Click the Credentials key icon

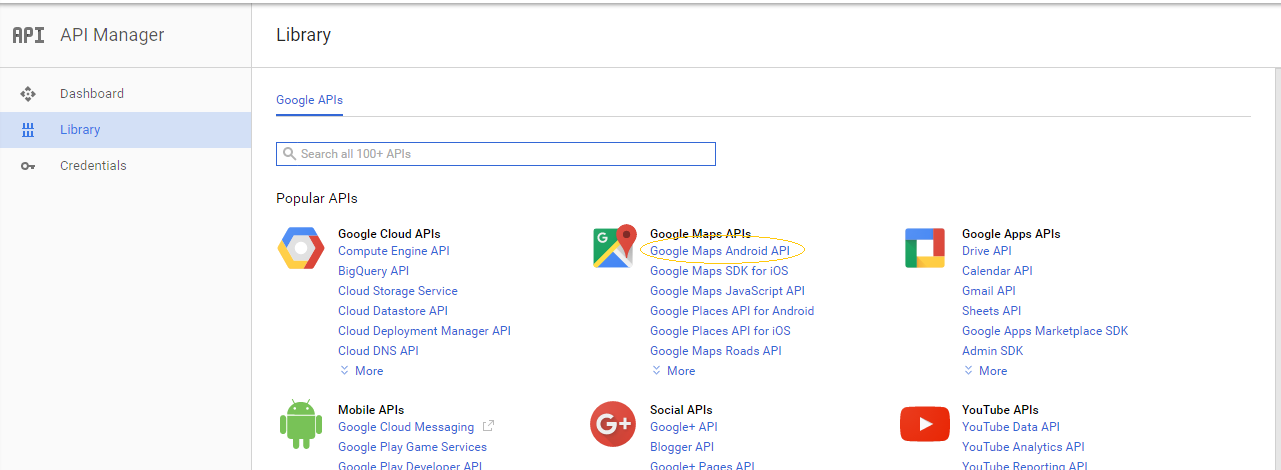(28, 166)
